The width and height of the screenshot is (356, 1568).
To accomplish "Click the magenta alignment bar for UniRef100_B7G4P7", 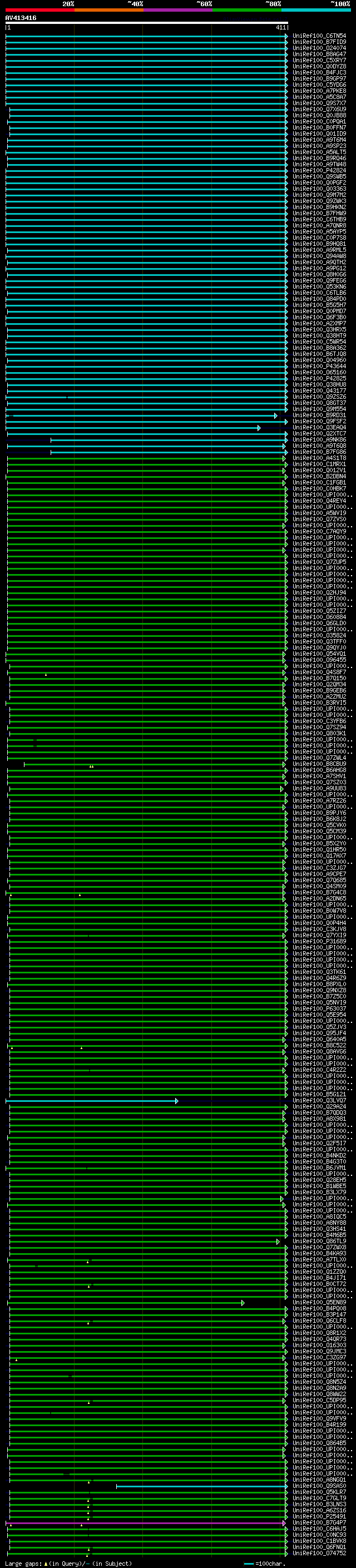I will (x=145, y=1523).
